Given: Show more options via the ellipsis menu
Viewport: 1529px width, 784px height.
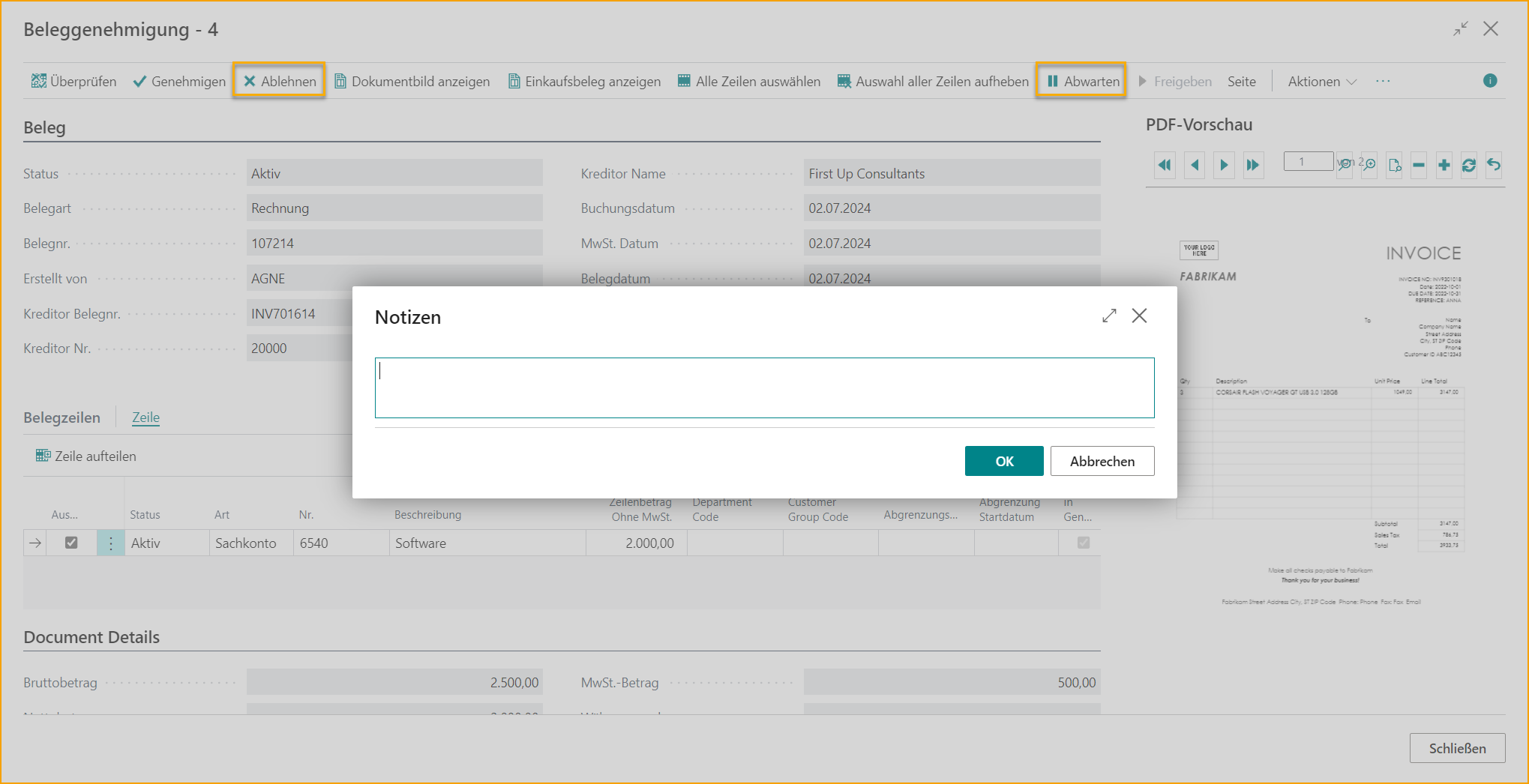Looking at the screenshot, I should point(1383,81).
